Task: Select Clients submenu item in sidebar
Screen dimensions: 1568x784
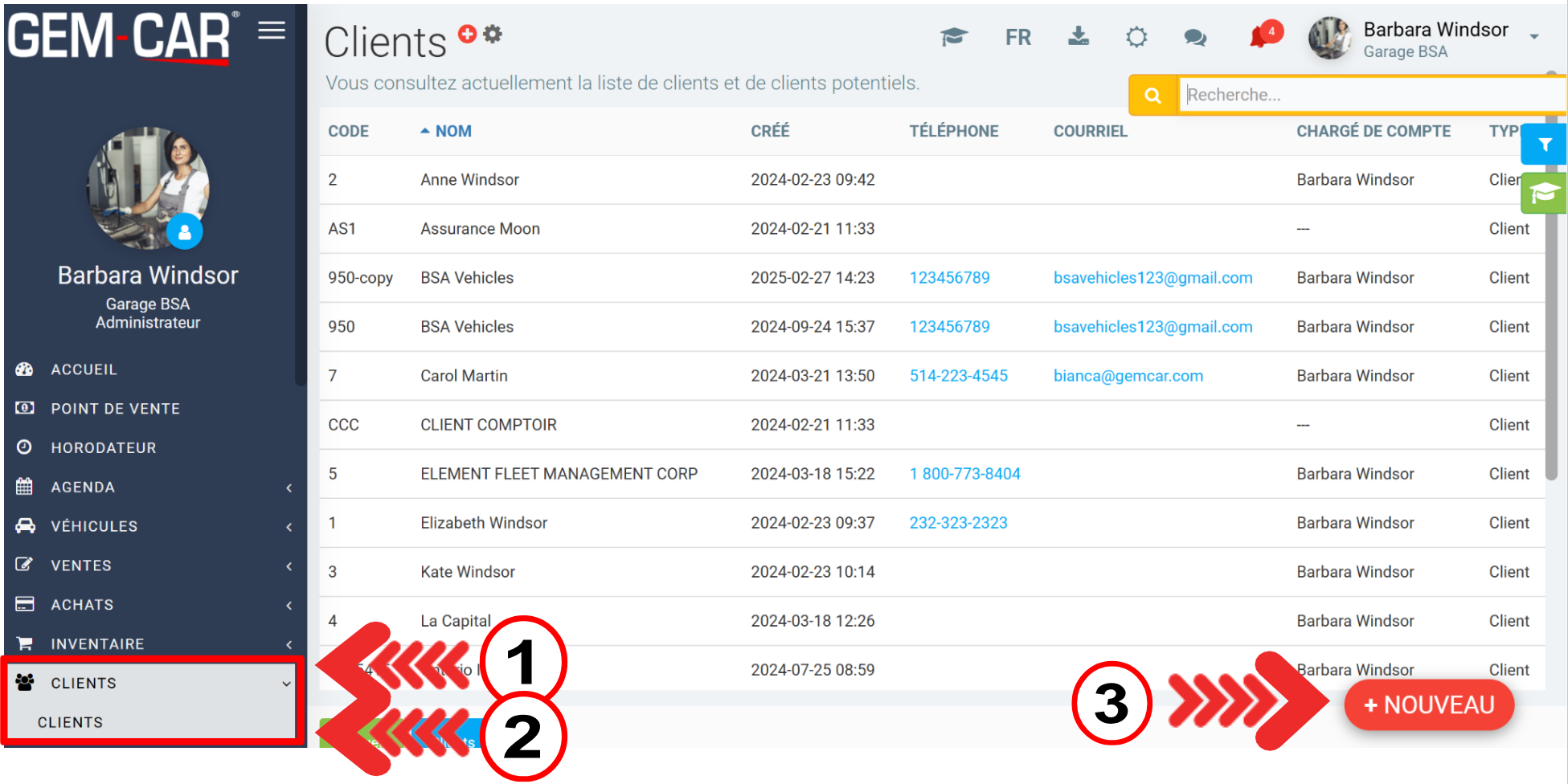Action: tap(71, 722)
